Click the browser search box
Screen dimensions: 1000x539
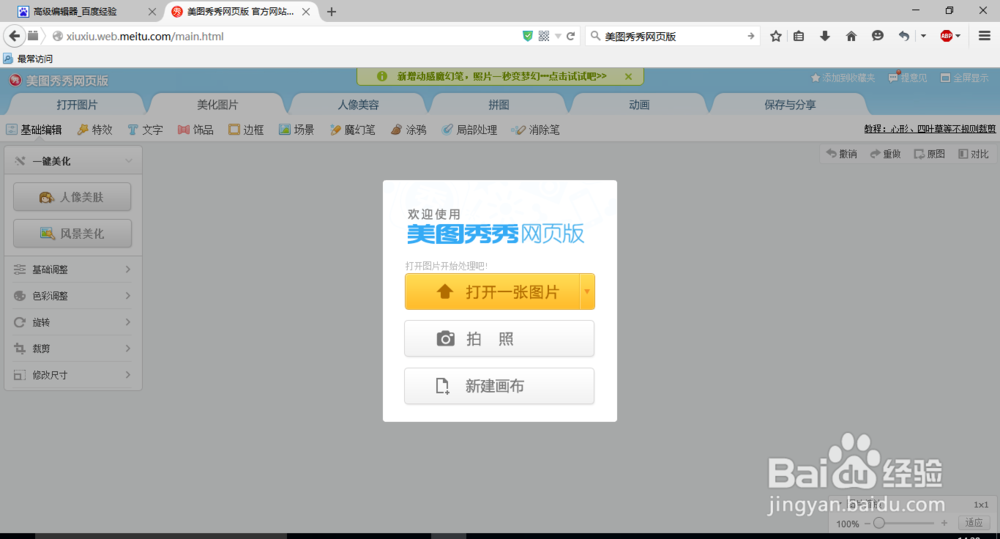click(673, 36)
